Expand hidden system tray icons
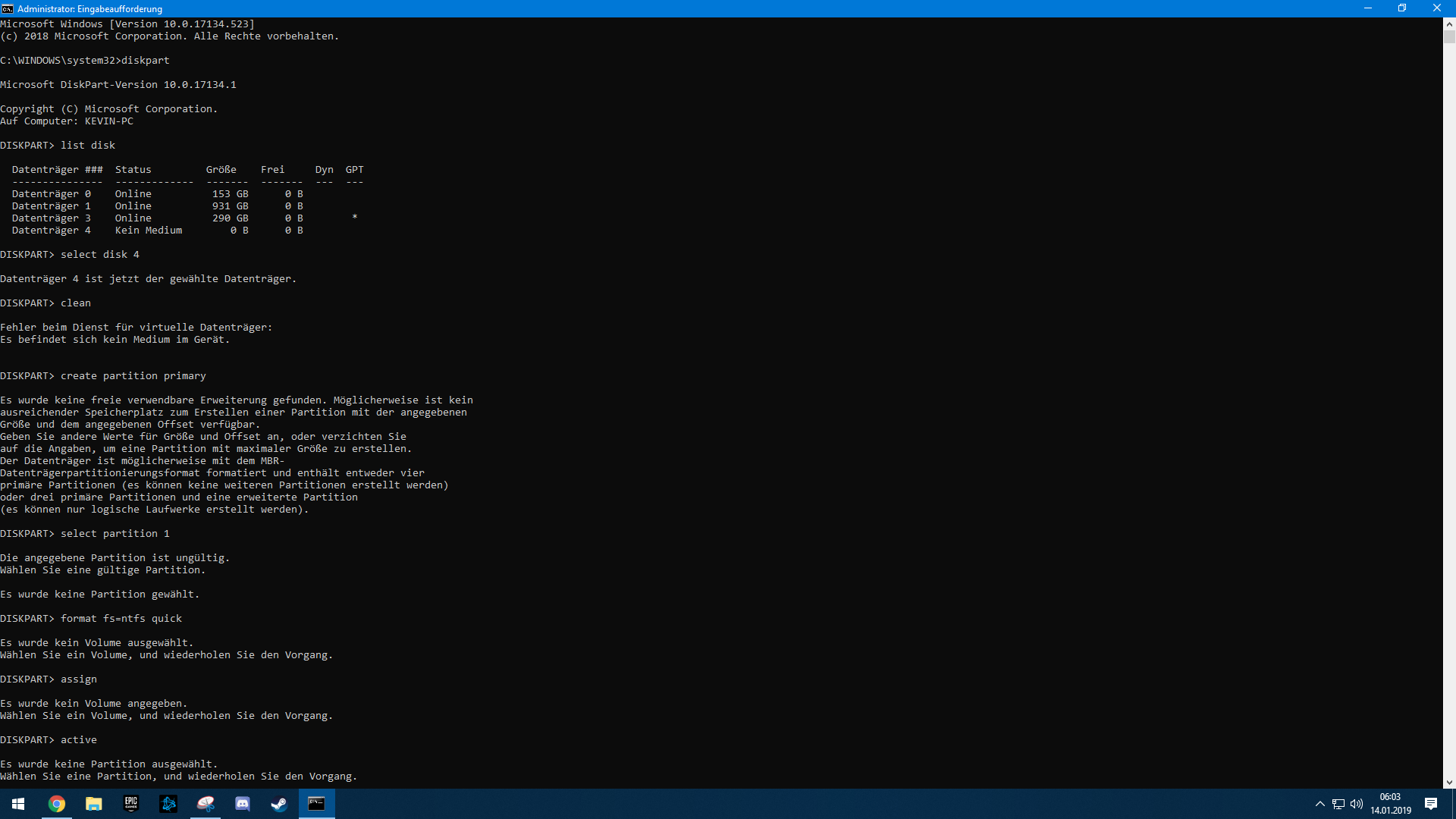Viewport: 1456px width, 819px height. [x=1320, y=804]
